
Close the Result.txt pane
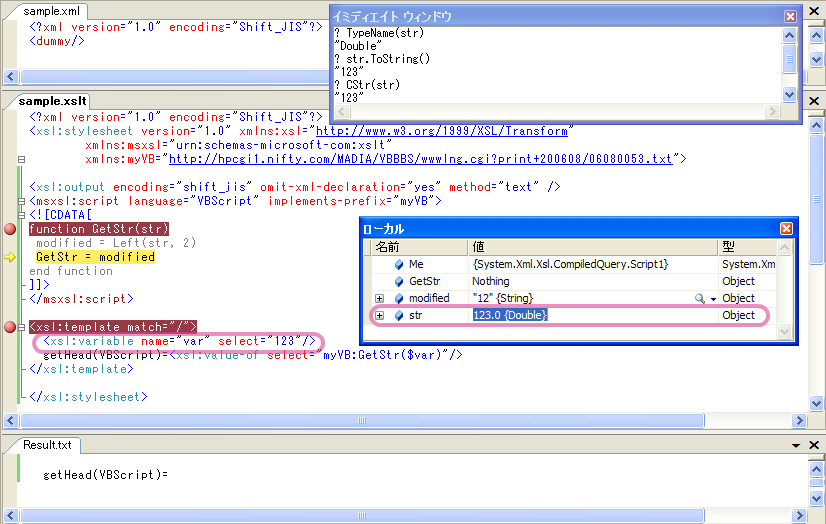[x=814, y=445]
